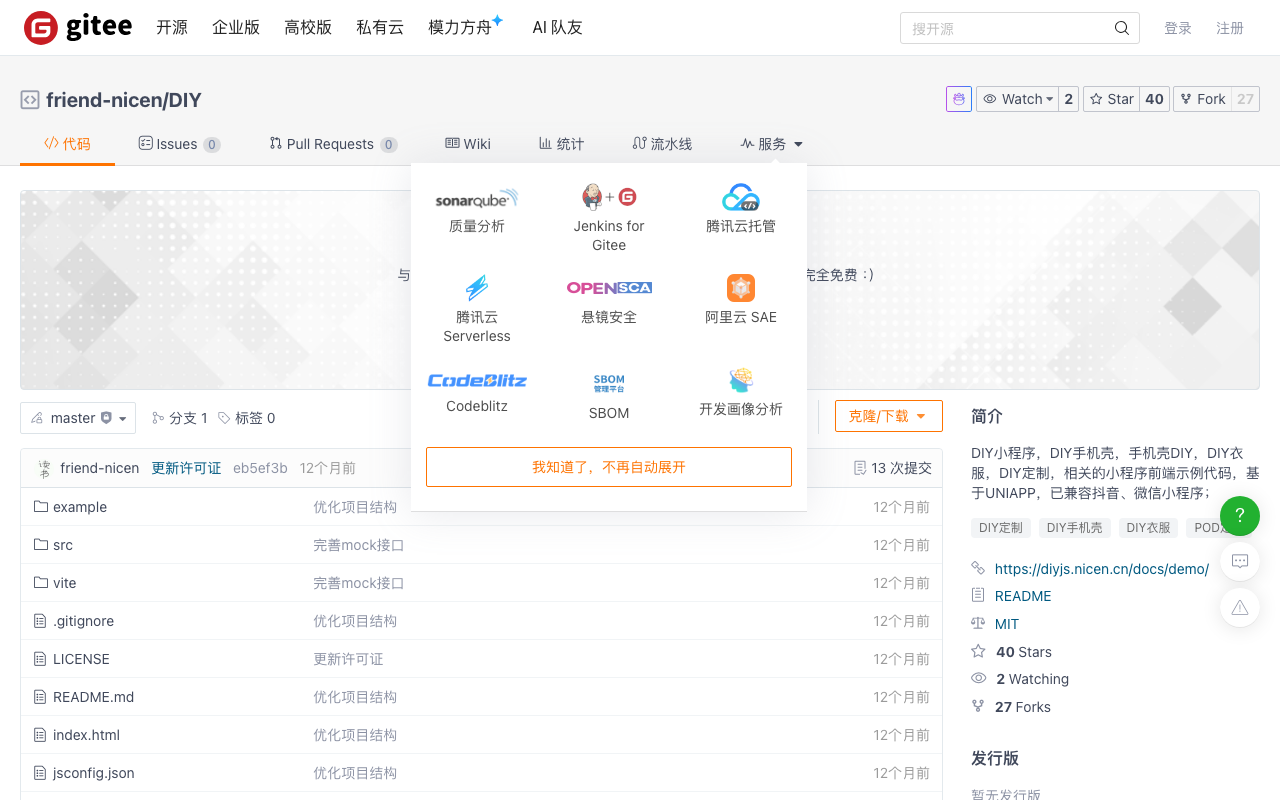The height and width of the screenshot is (800, 1280).
Task: Open the feedback chat bubble icon
Action: click(1240, 561)
